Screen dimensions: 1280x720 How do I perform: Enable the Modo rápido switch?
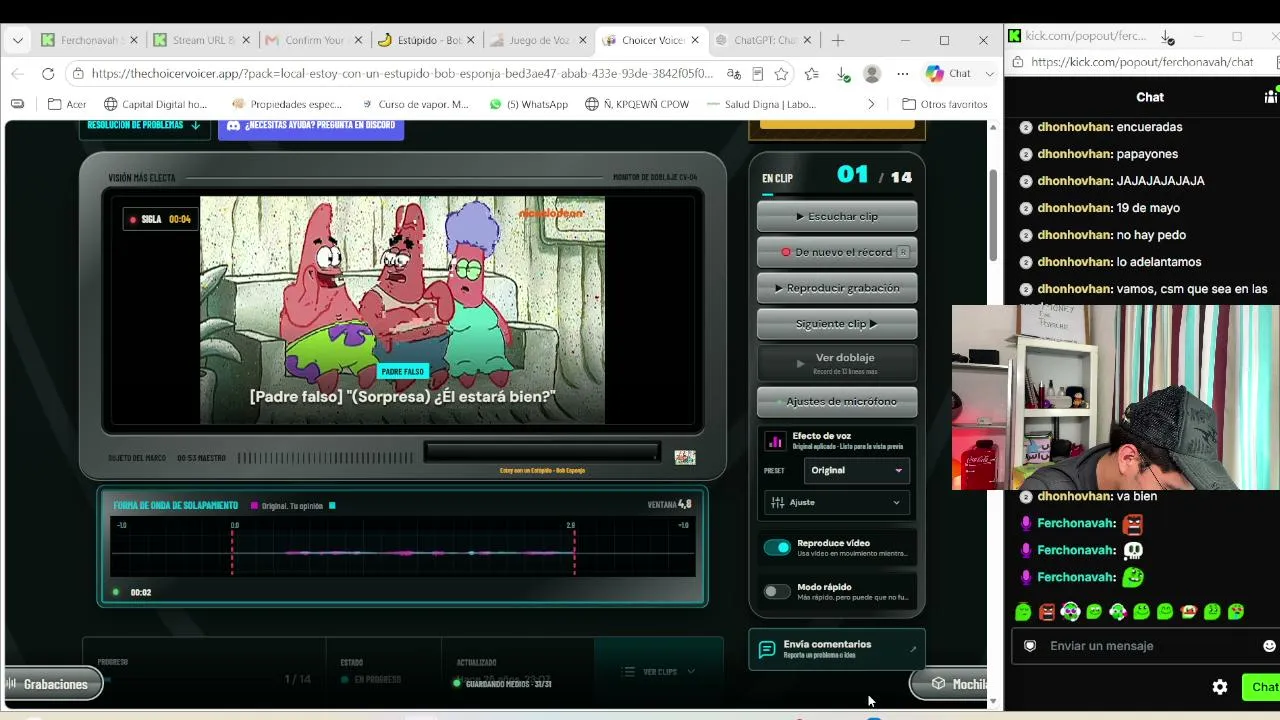click(x=777, y=591)
